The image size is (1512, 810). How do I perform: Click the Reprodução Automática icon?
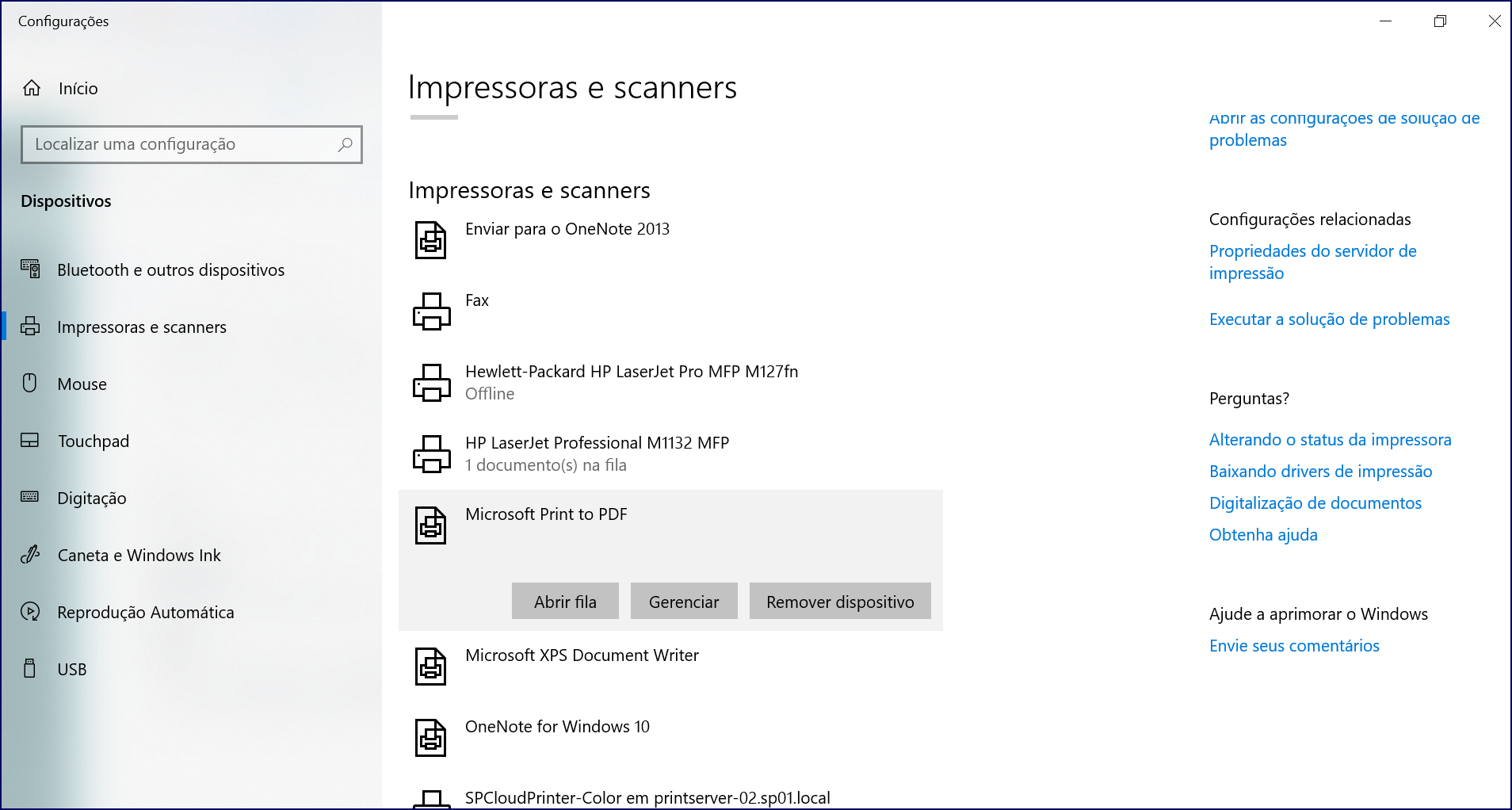[x=30, y=612]
